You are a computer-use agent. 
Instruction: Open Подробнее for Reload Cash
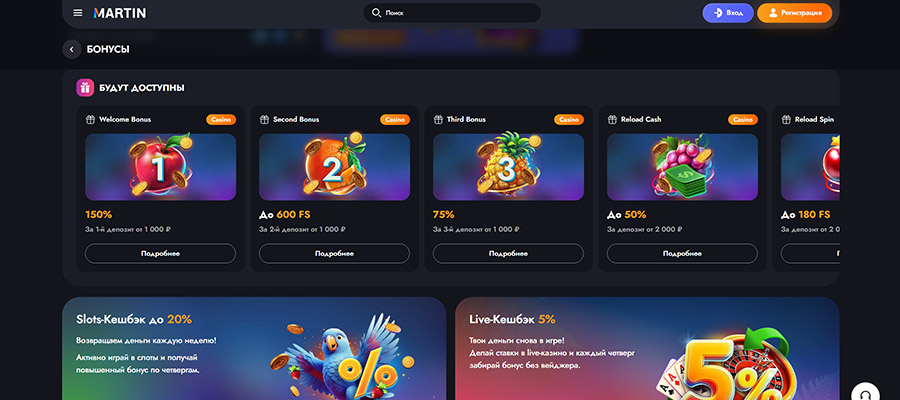click(682, 253)
